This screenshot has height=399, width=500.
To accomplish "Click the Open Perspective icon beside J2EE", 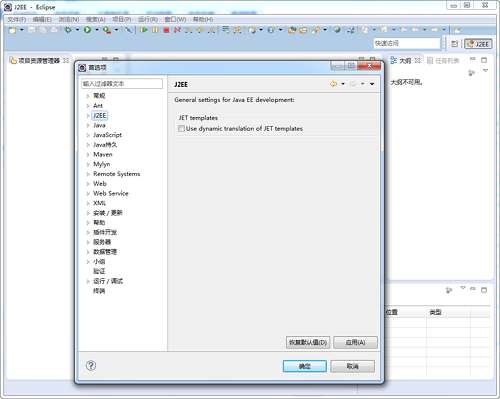I will coord(454,44).
